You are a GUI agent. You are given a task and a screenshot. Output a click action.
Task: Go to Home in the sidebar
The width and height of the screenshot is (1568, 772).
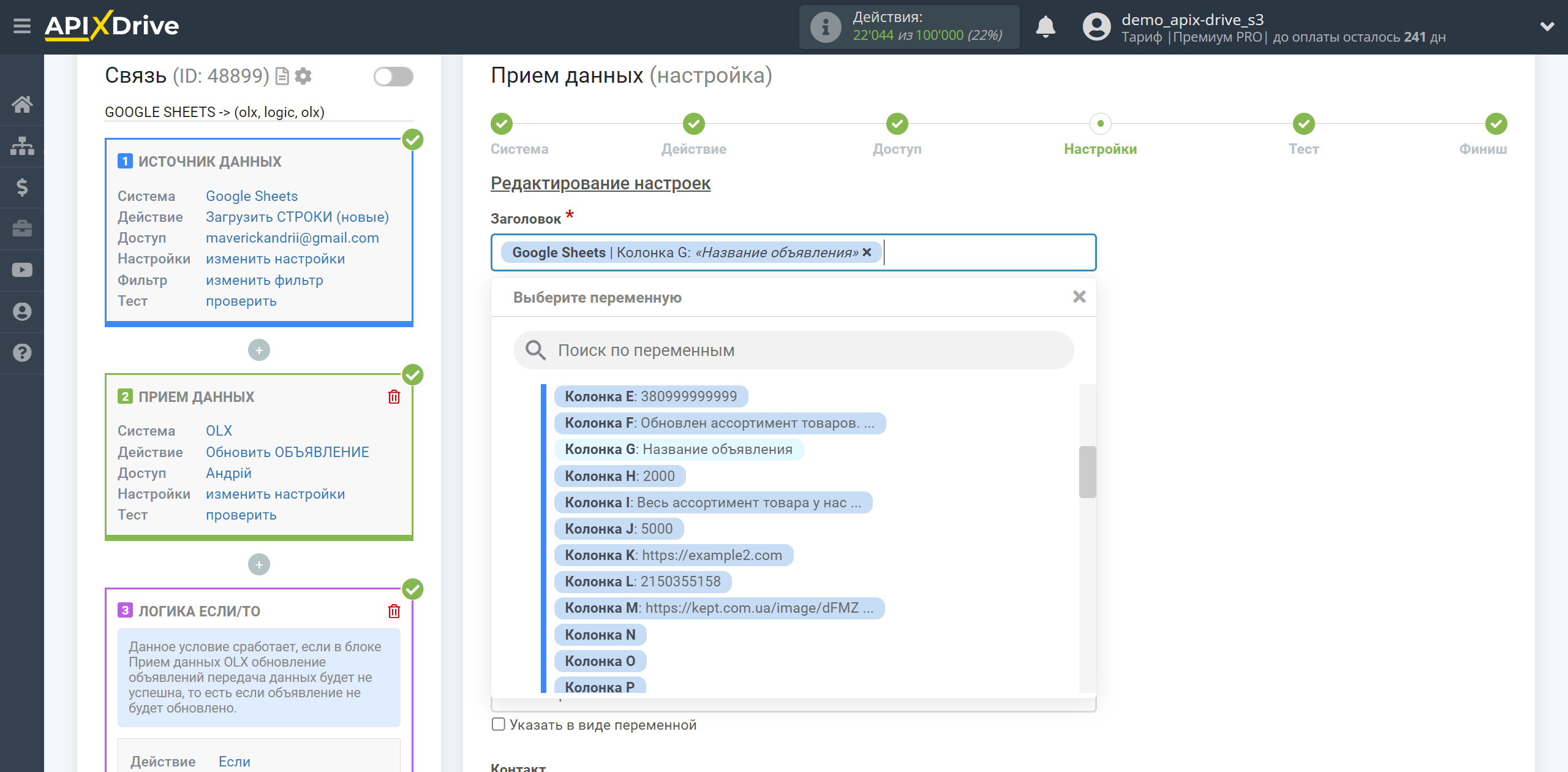[x=22, y=104]
